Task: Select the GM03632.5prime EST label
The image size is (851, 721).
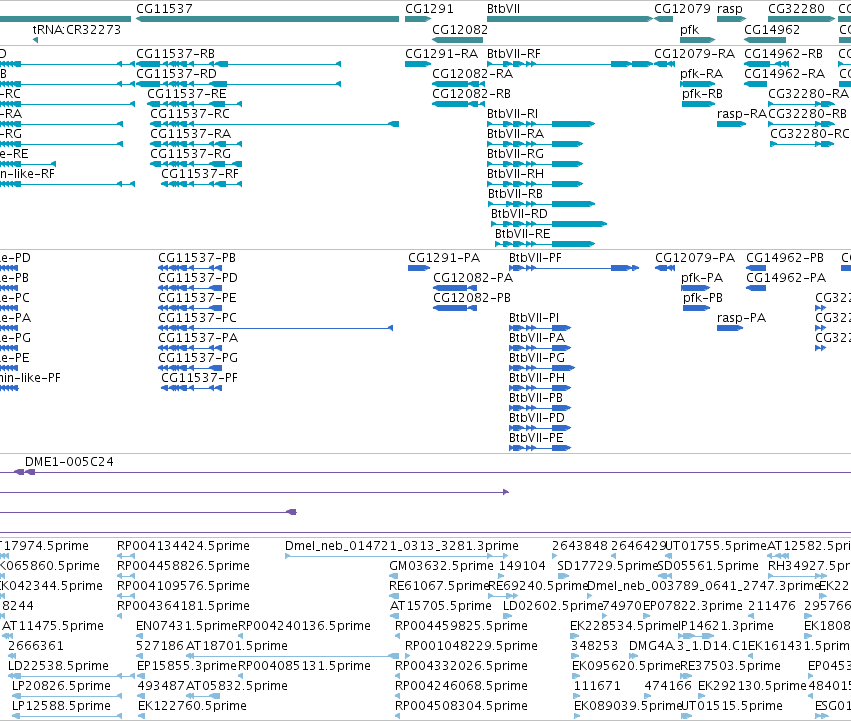Action: coord(441,566)
